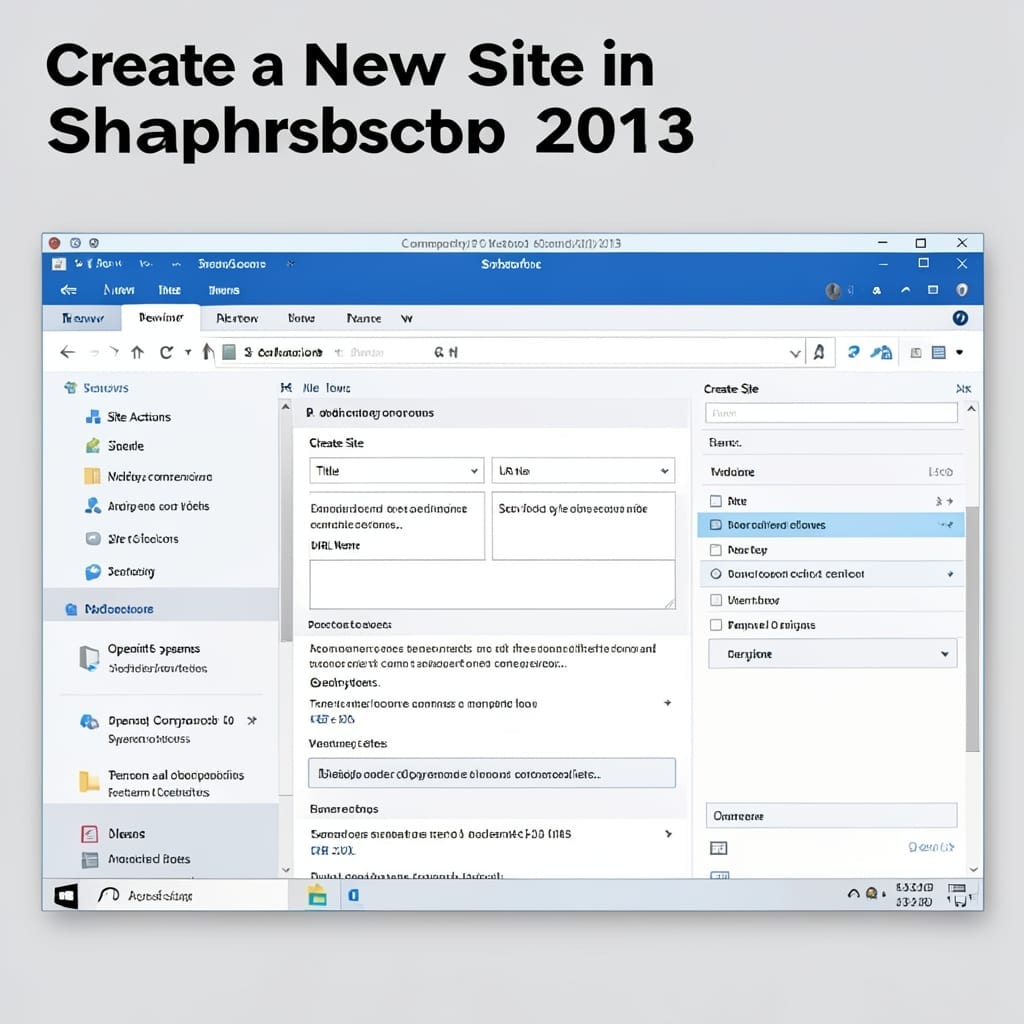Click the list view icon in toolbar

coord(938,353)
